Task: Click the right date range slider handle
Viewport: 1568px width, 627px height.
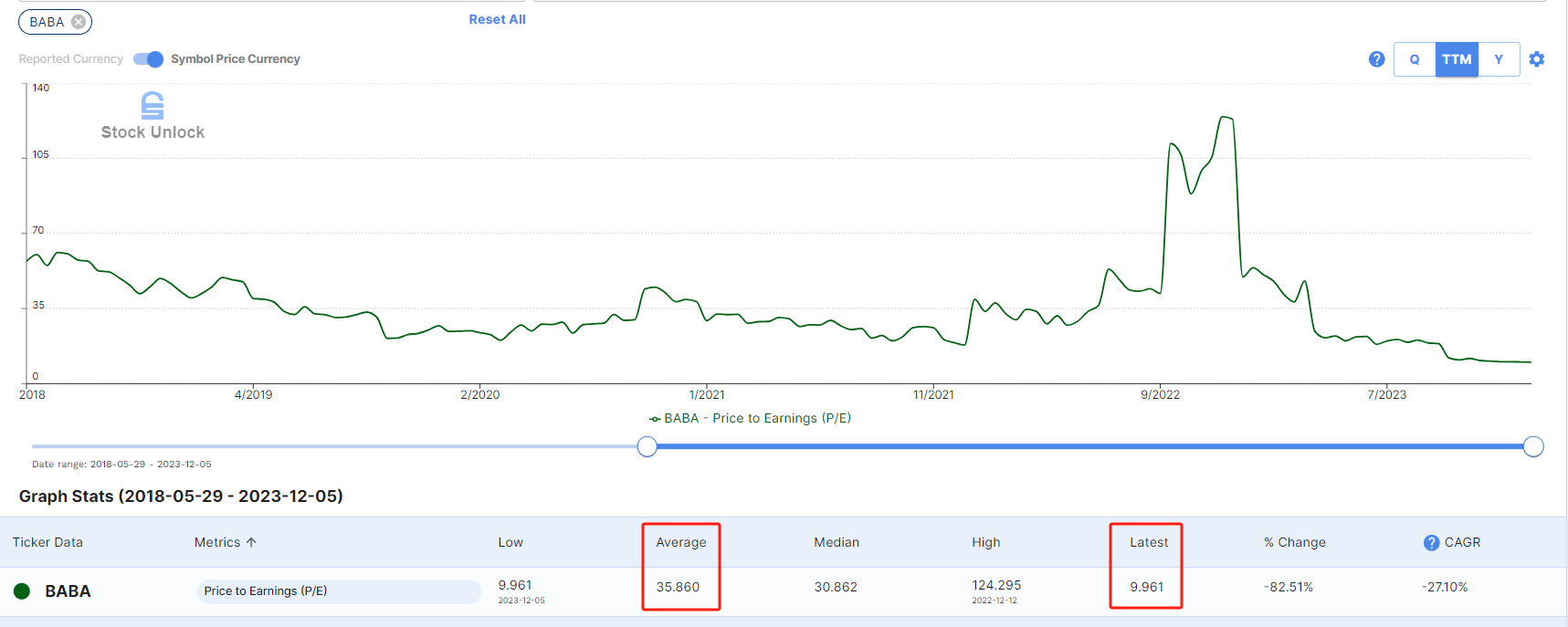Action: click(1533, 446)
